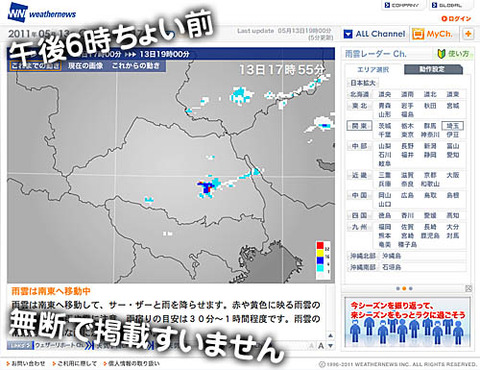Select the 九州 region button
Viewport: 480px width, 370px height.
pyautogui.click(x=359, y=227)
